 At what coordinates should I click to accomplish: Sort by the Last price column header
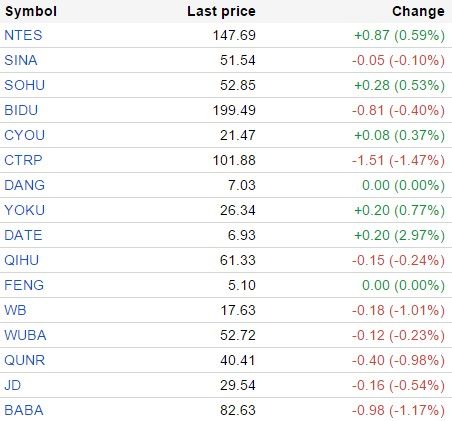pyautogui.click(x=221, y=12)
